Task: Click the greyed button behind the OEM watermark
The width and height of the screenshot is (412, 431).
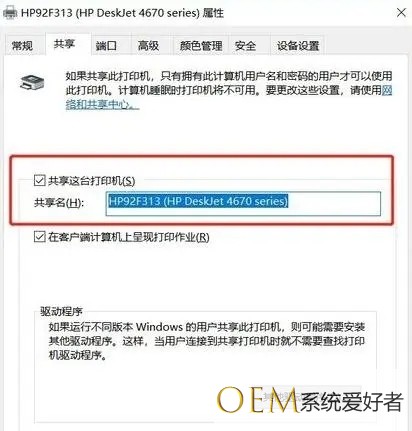Action: [311, 396]
